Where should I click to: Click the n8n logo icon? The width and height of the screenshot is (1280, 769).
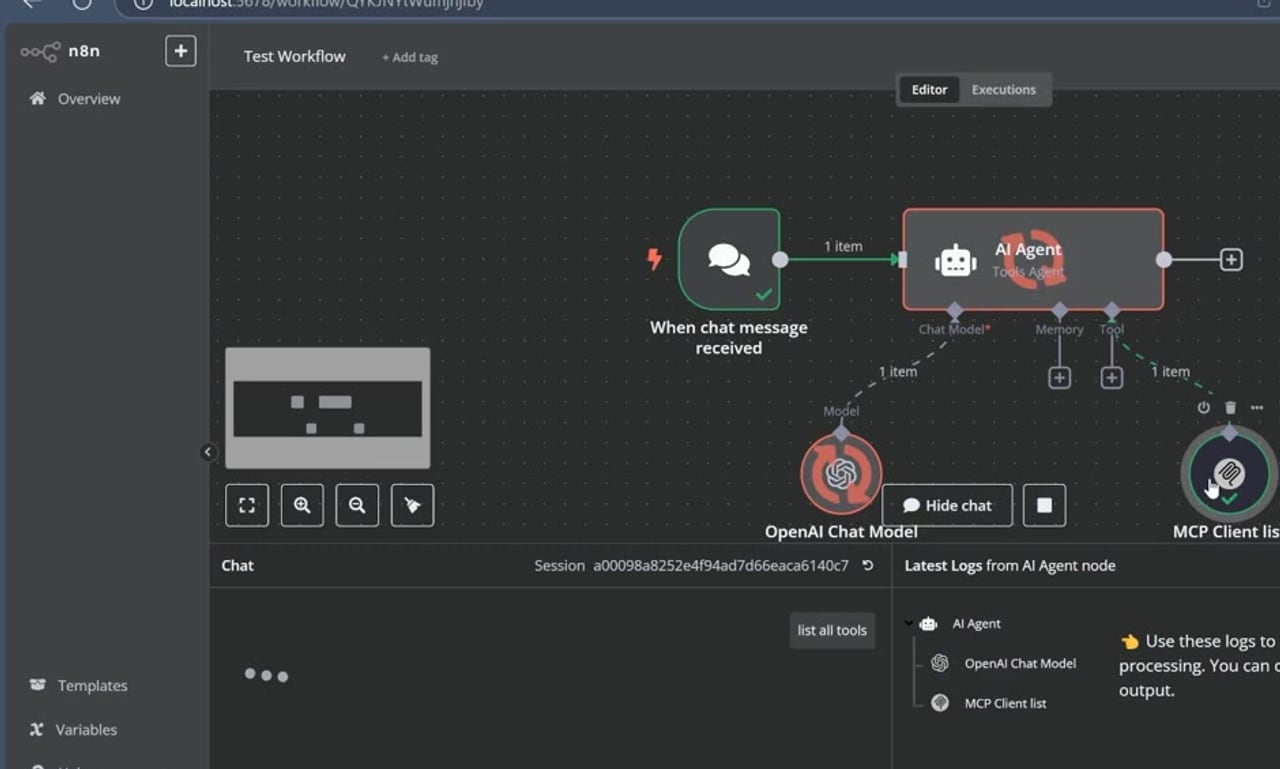pos(40,52)
